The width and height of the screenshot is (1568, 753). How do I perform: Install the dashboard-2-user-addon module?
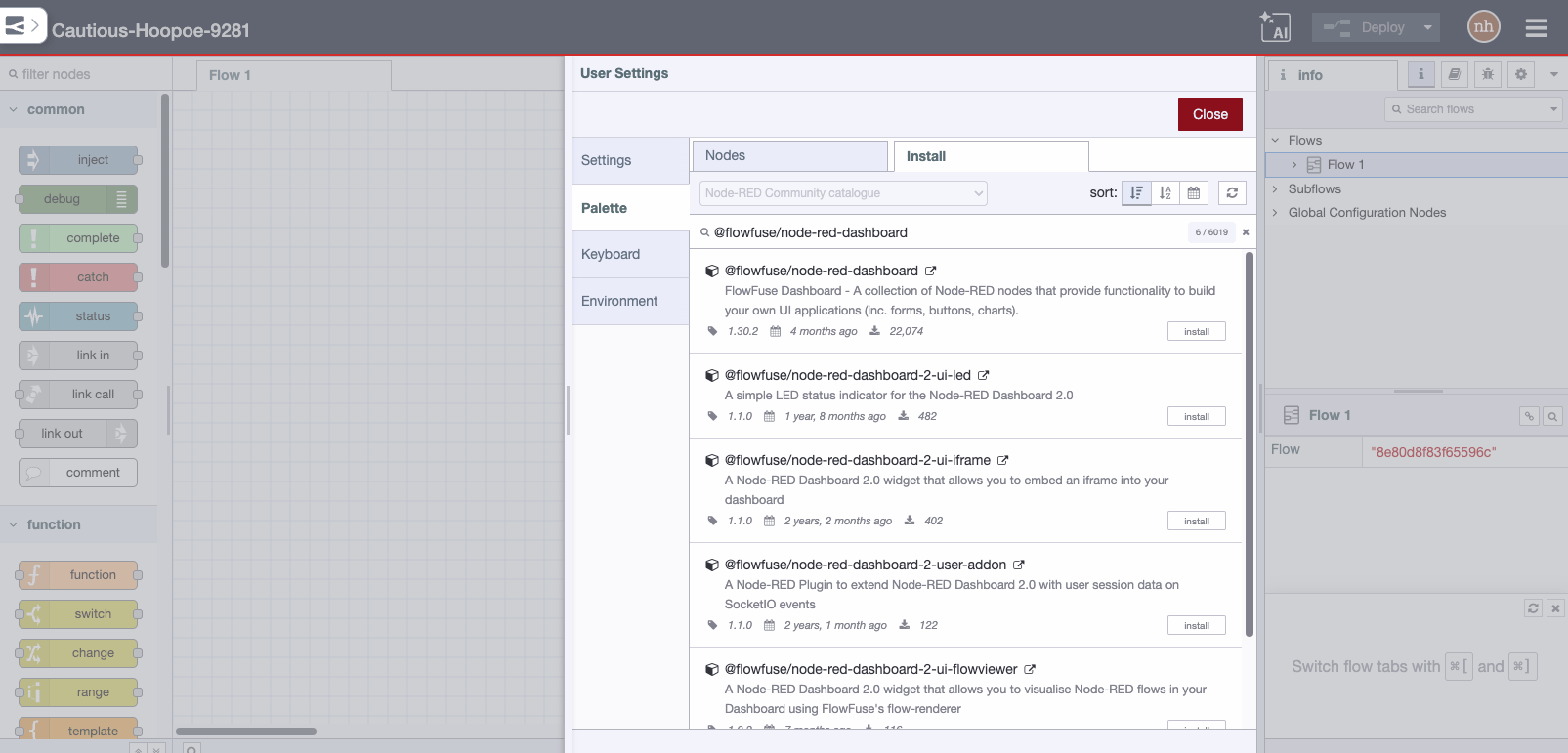[1196, 626]
